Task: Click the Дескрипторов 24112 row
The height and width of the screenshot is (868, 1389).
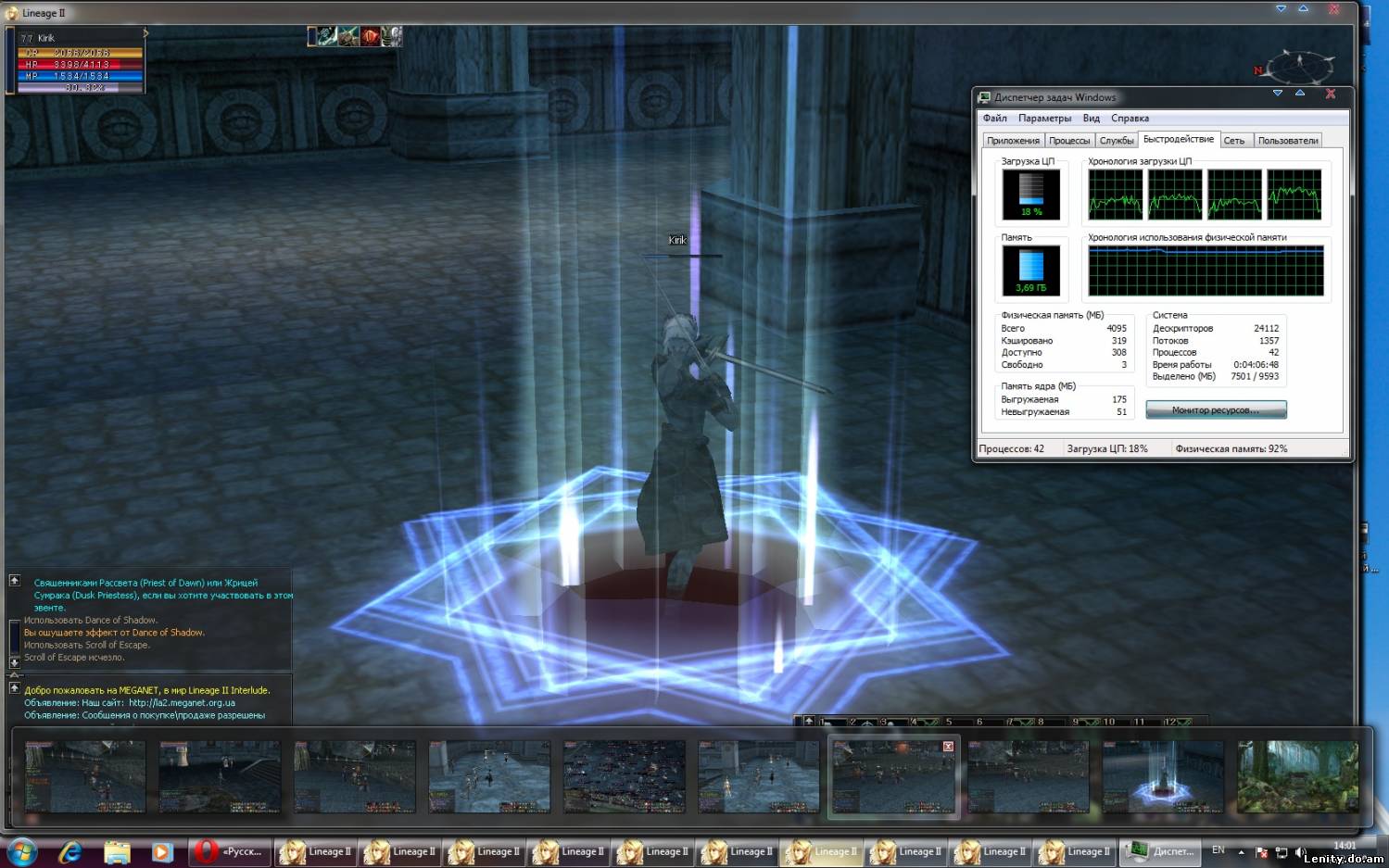Action: pos(1216,328)
